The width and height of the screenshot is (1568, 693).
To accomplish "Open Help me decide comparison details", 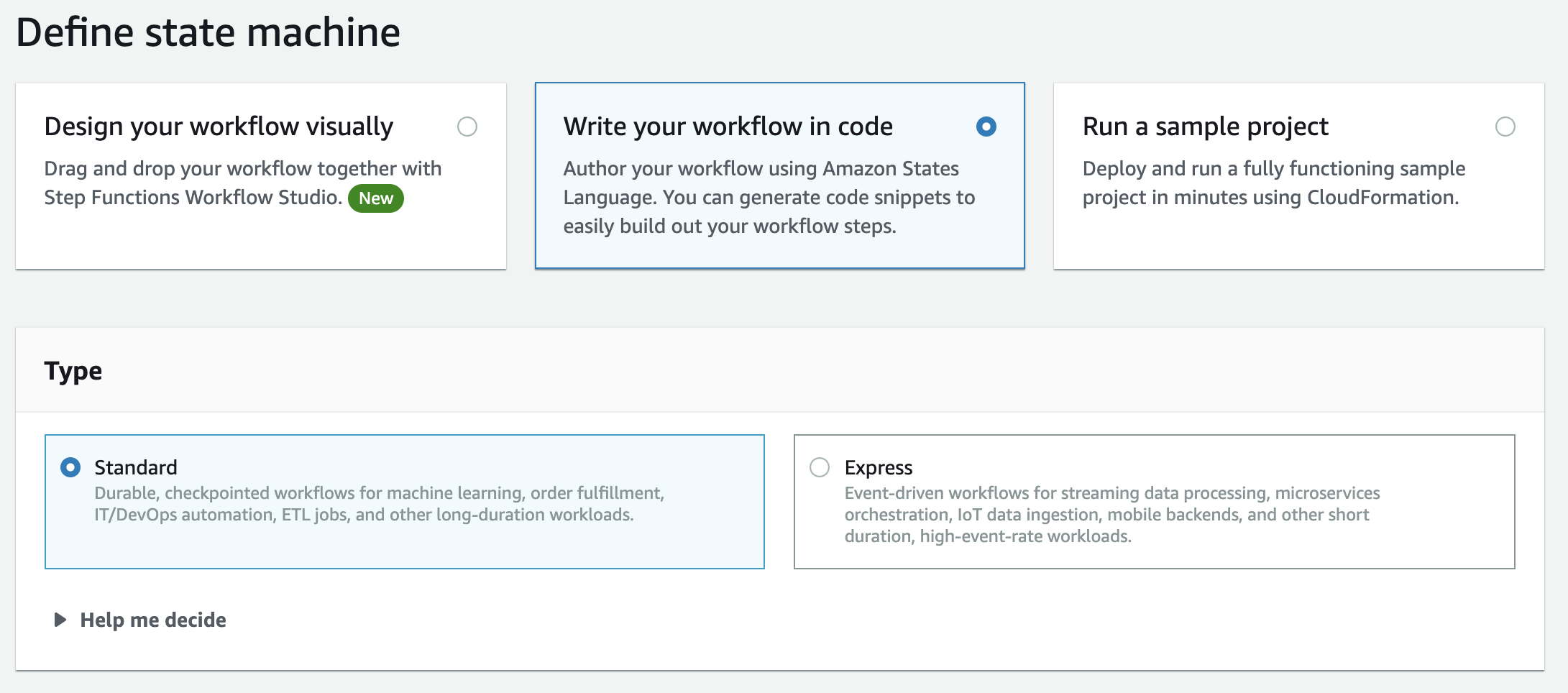I will [x=153, y=620].
